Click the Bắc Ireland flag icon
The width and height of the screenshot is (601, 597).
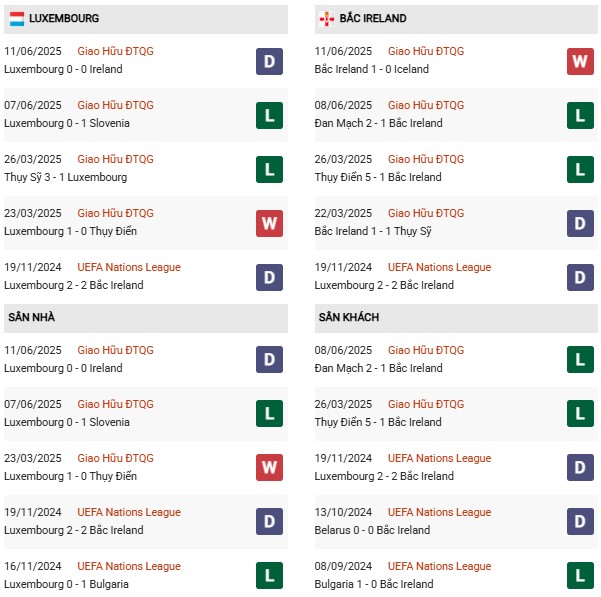325,19
